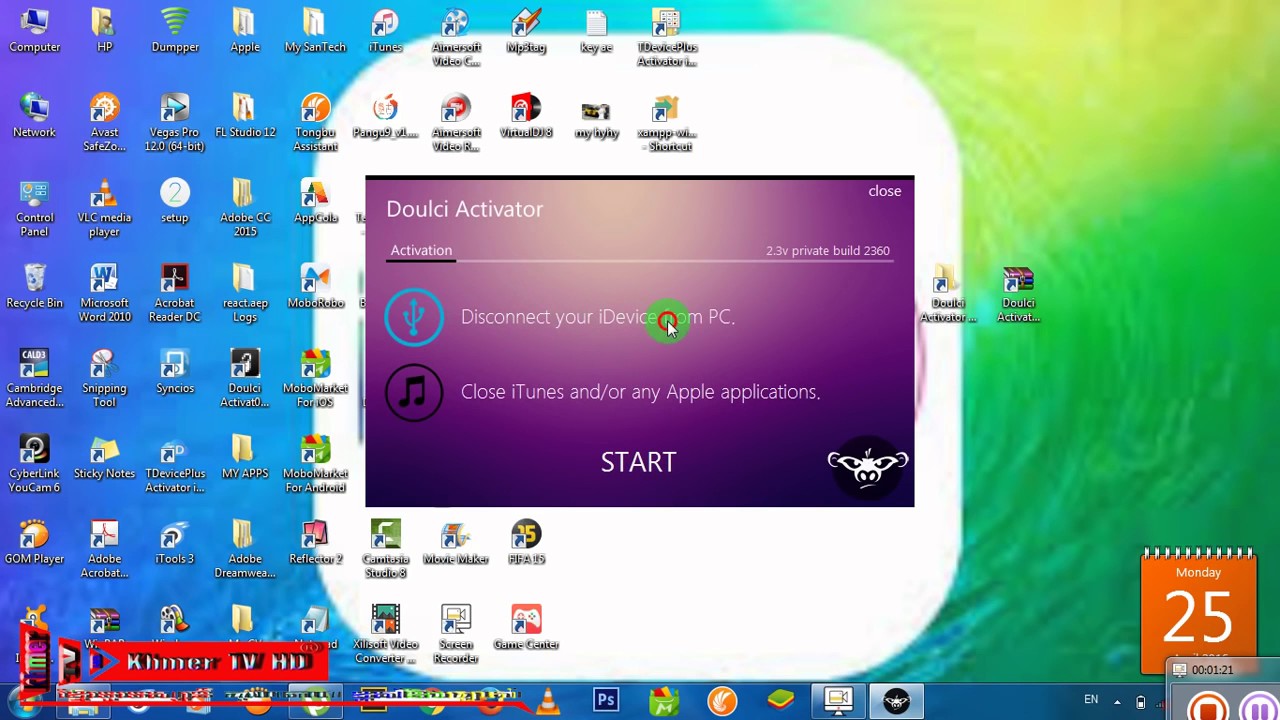Open the Computer desktop icon
The width and height of the screenshot is (1280, 720).
pos(35,30)
